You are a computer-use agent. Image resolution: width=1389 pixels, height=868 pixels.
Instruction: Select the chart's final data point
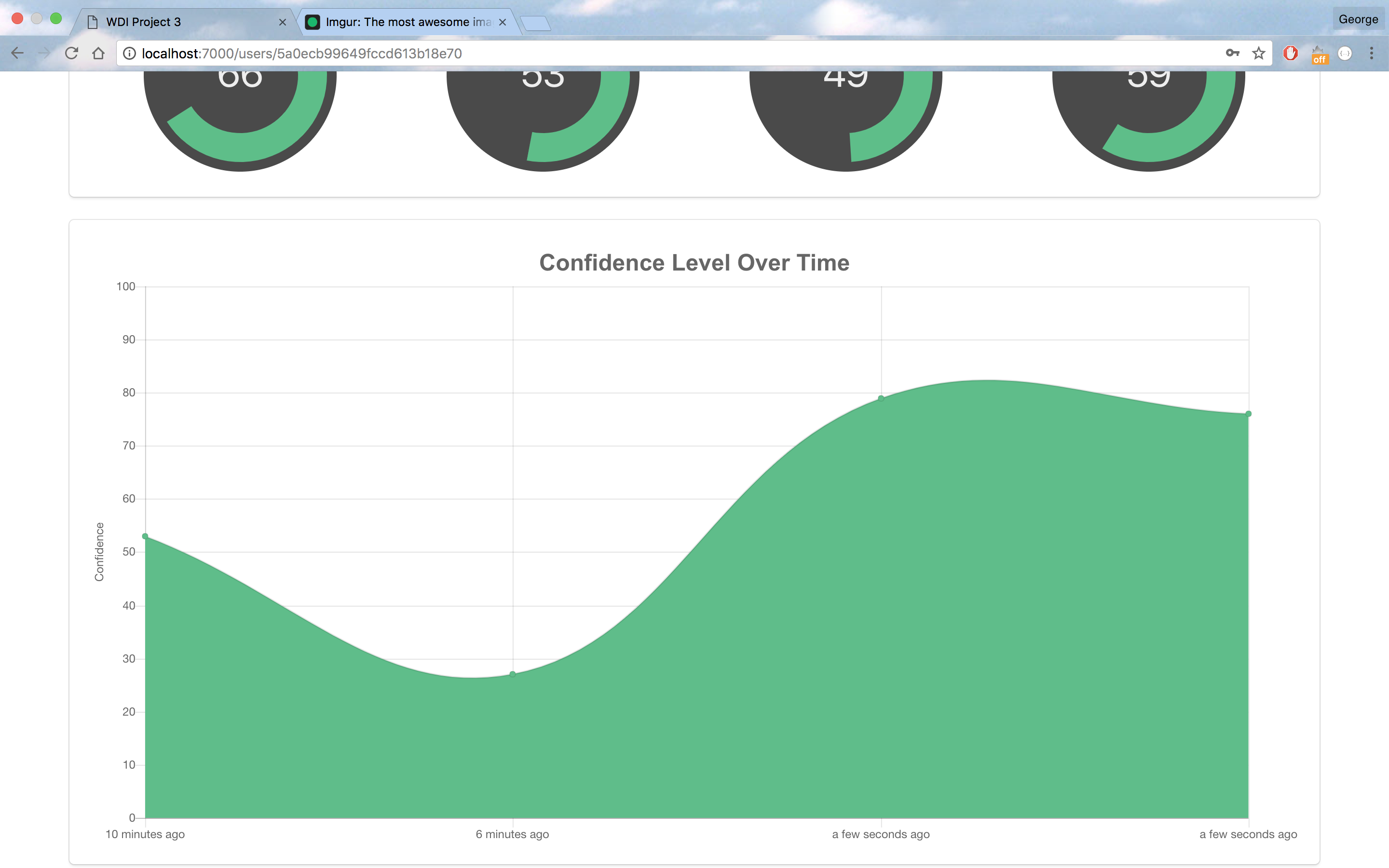pos(1248,414)
